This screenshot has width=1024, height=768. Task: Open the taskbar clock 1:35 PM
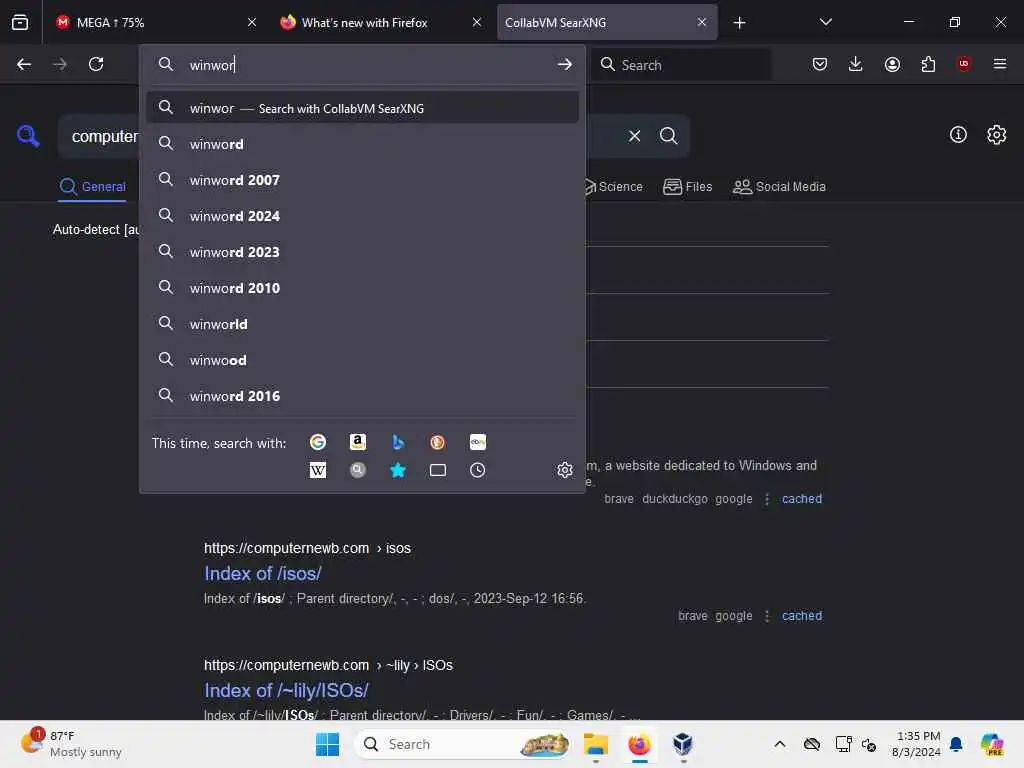click(918, 744)
